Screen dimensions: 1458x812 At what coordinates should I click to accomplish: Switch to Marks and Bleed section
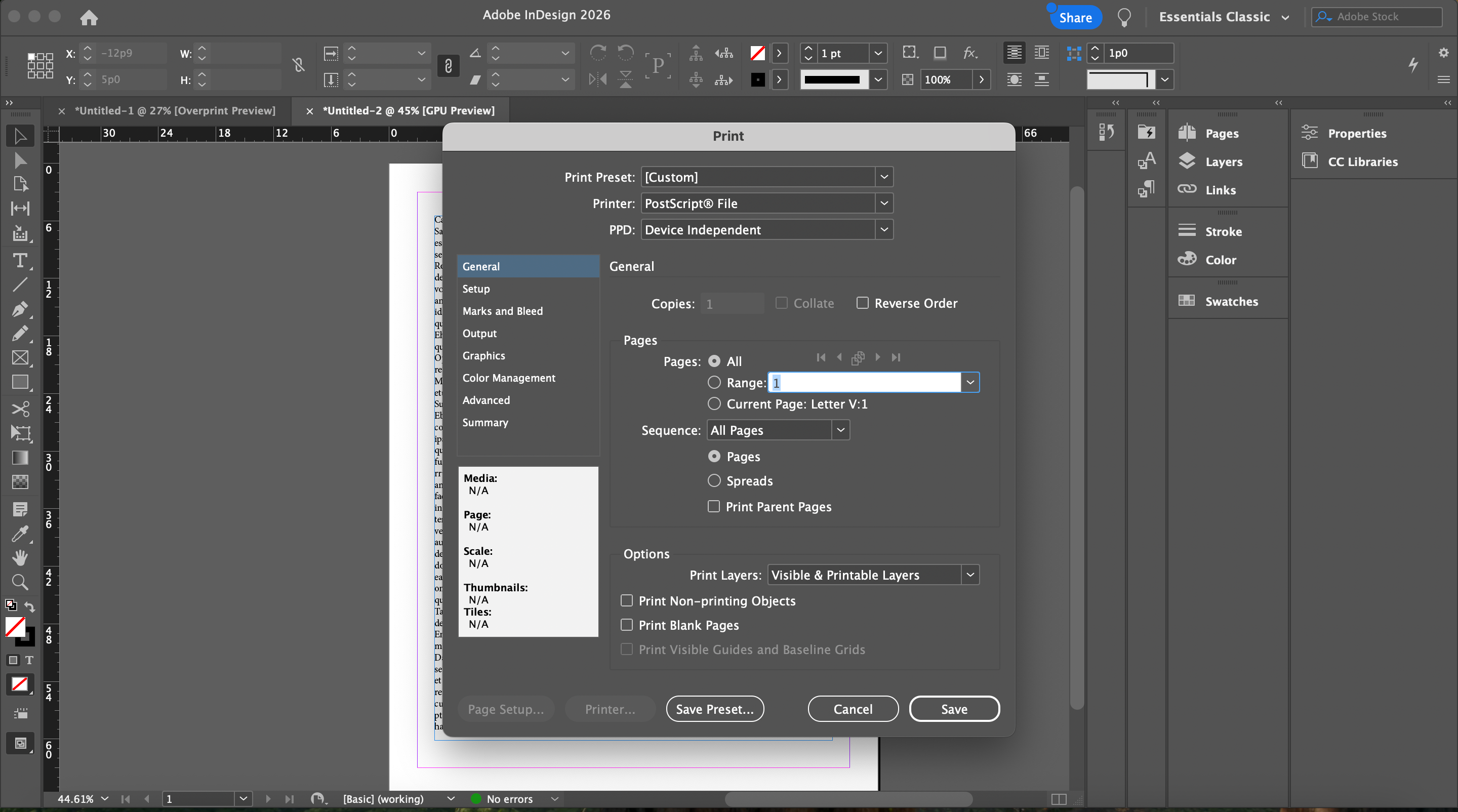[x=502, y=311]
